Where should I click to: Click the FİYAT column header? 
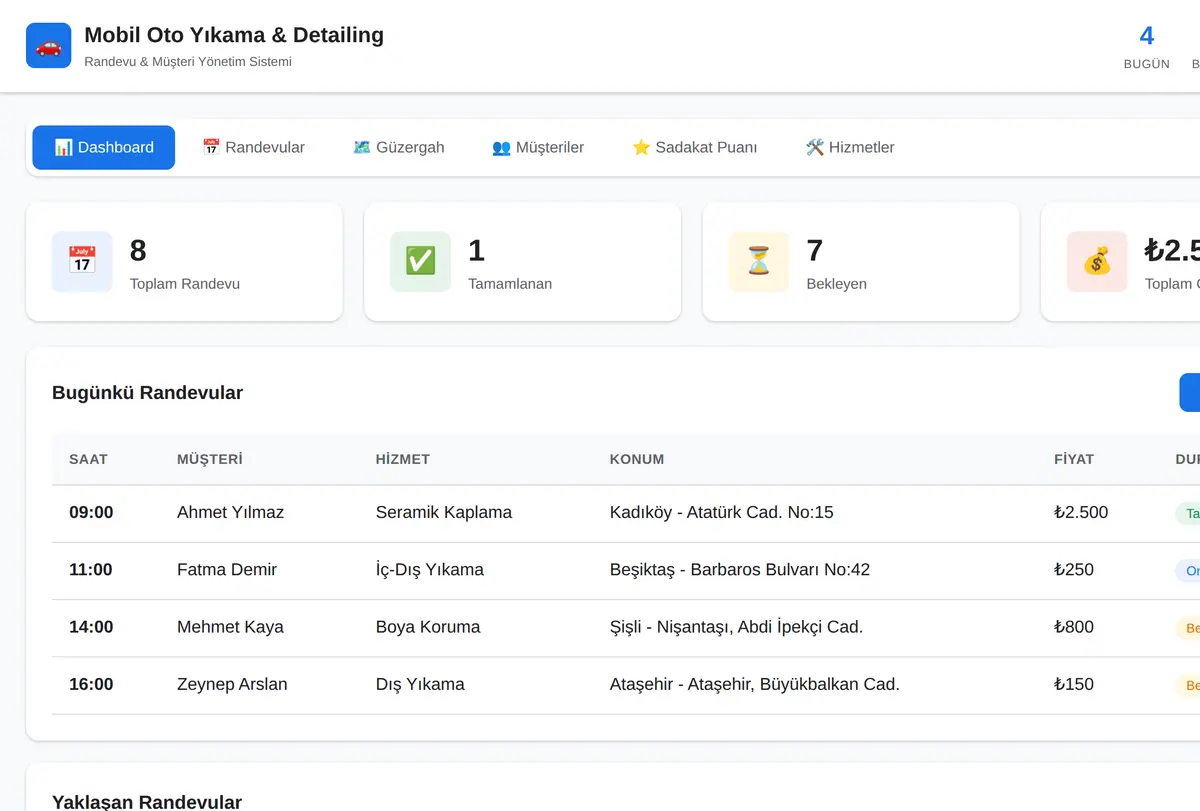(1074, 459)
